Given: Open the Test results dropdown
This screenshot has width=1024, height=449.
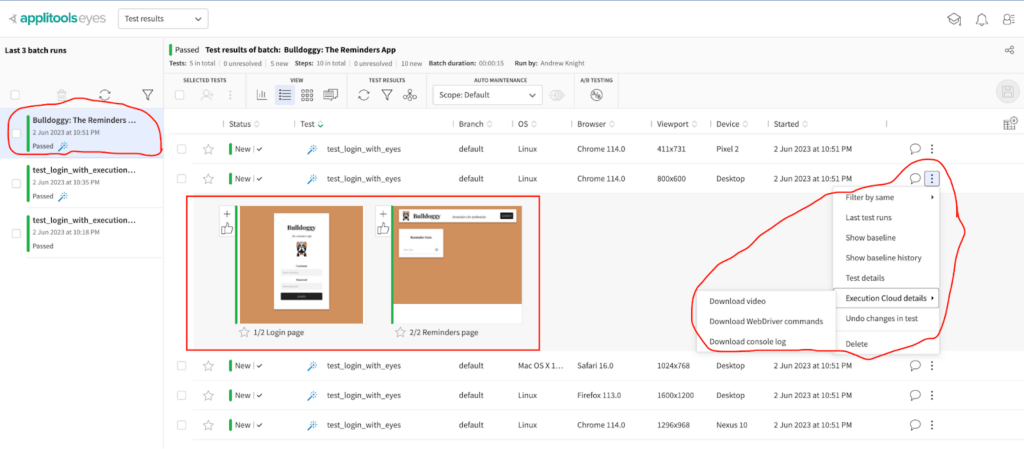Looking at the screenshot, I should [162, 19].
